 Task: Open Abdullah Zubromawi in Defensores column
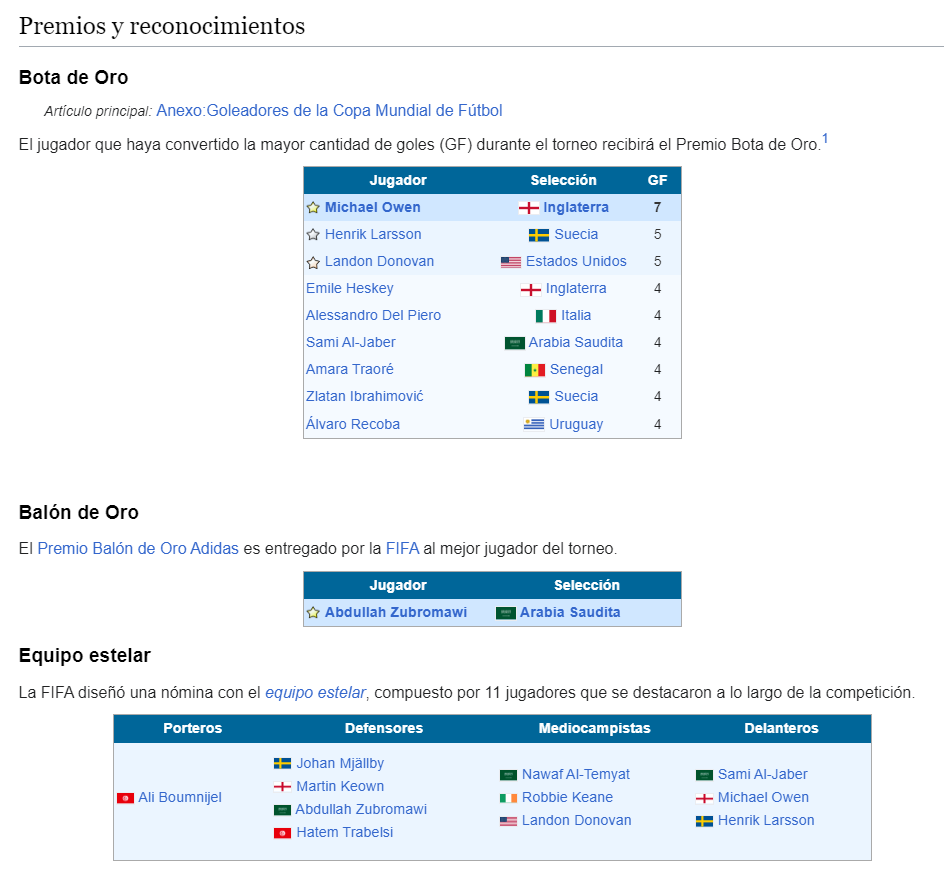click(x=361, y=809)
